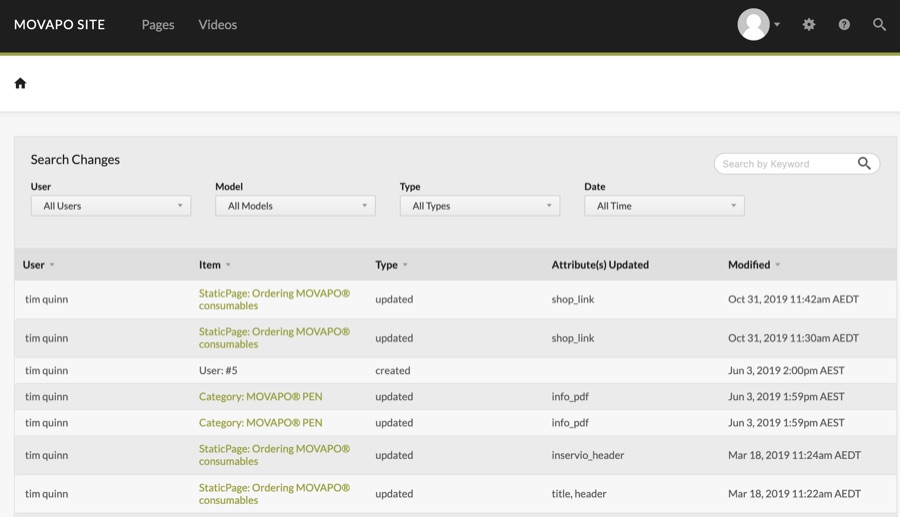Sort by the Modified column arrow
Image resolution: width=900 pixels, height=518 pixels.
click(x=778, y=265)
